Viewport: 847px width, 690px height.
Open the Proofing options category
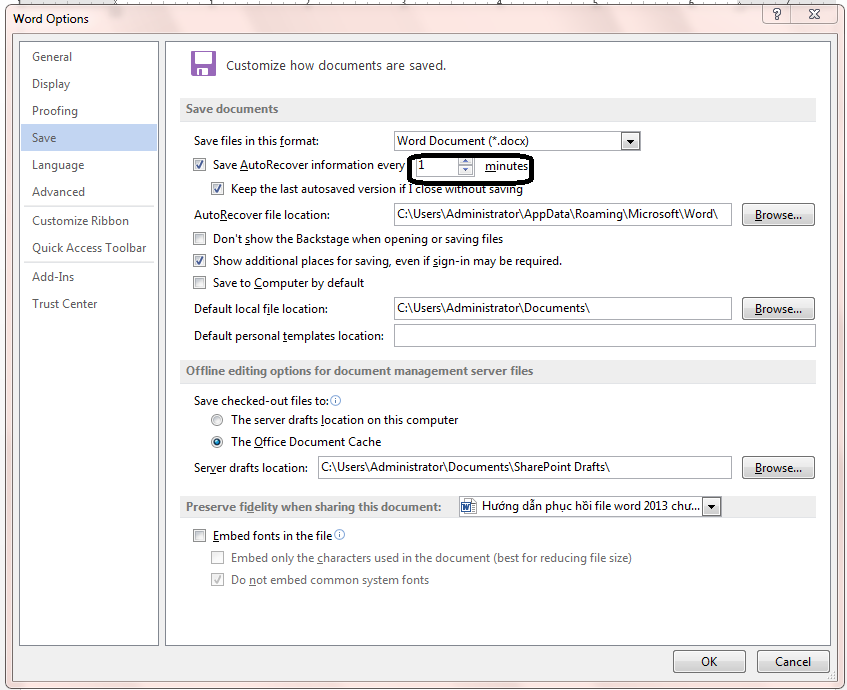55,111
